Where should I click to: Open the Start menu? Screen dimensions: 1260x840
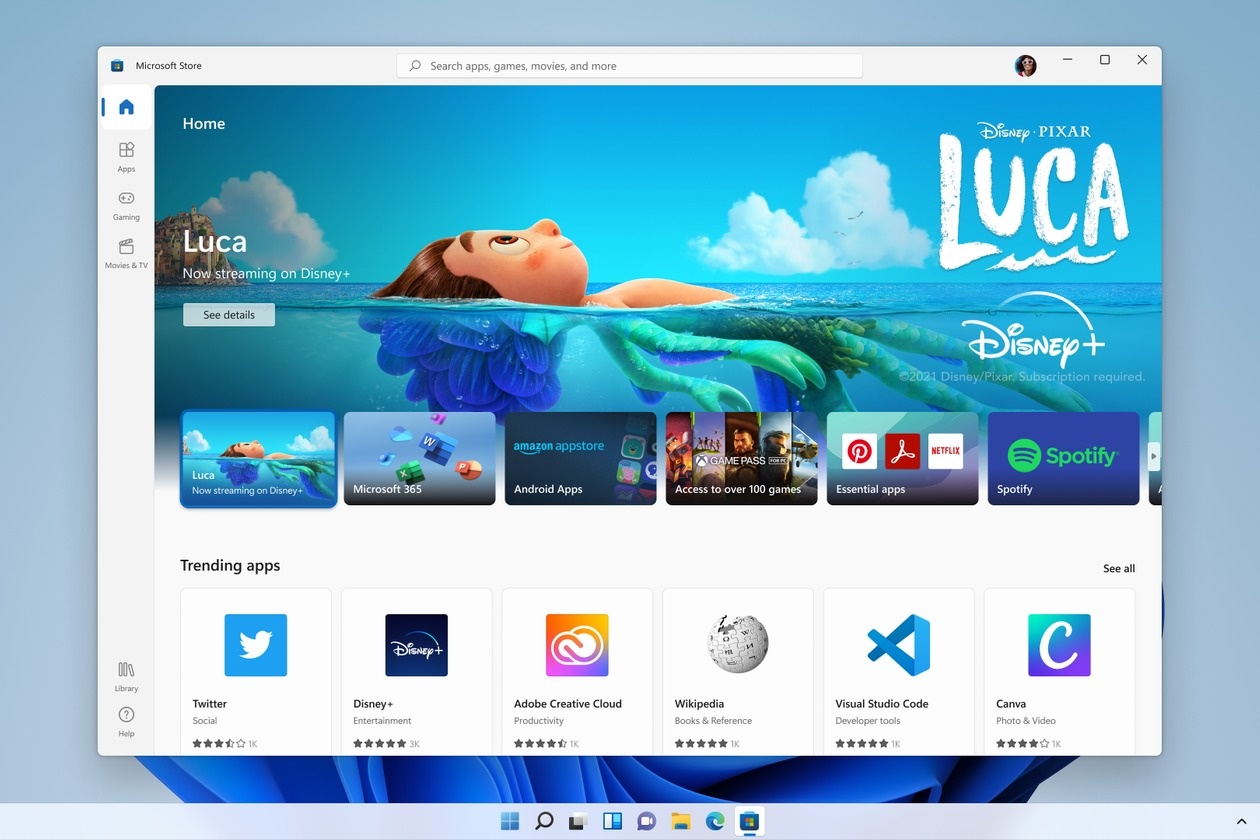coord(509,821)
